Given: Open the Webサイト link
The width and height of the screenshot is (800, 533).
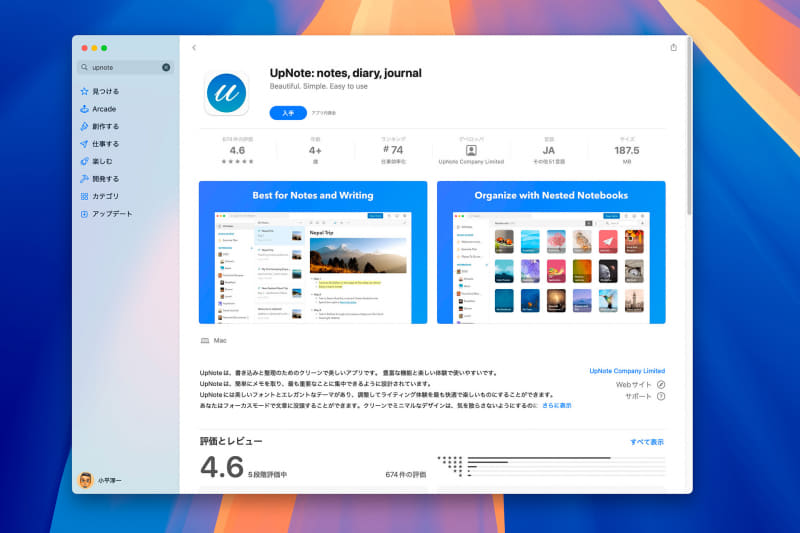Looking at the screenshot, I should [633, 385].
